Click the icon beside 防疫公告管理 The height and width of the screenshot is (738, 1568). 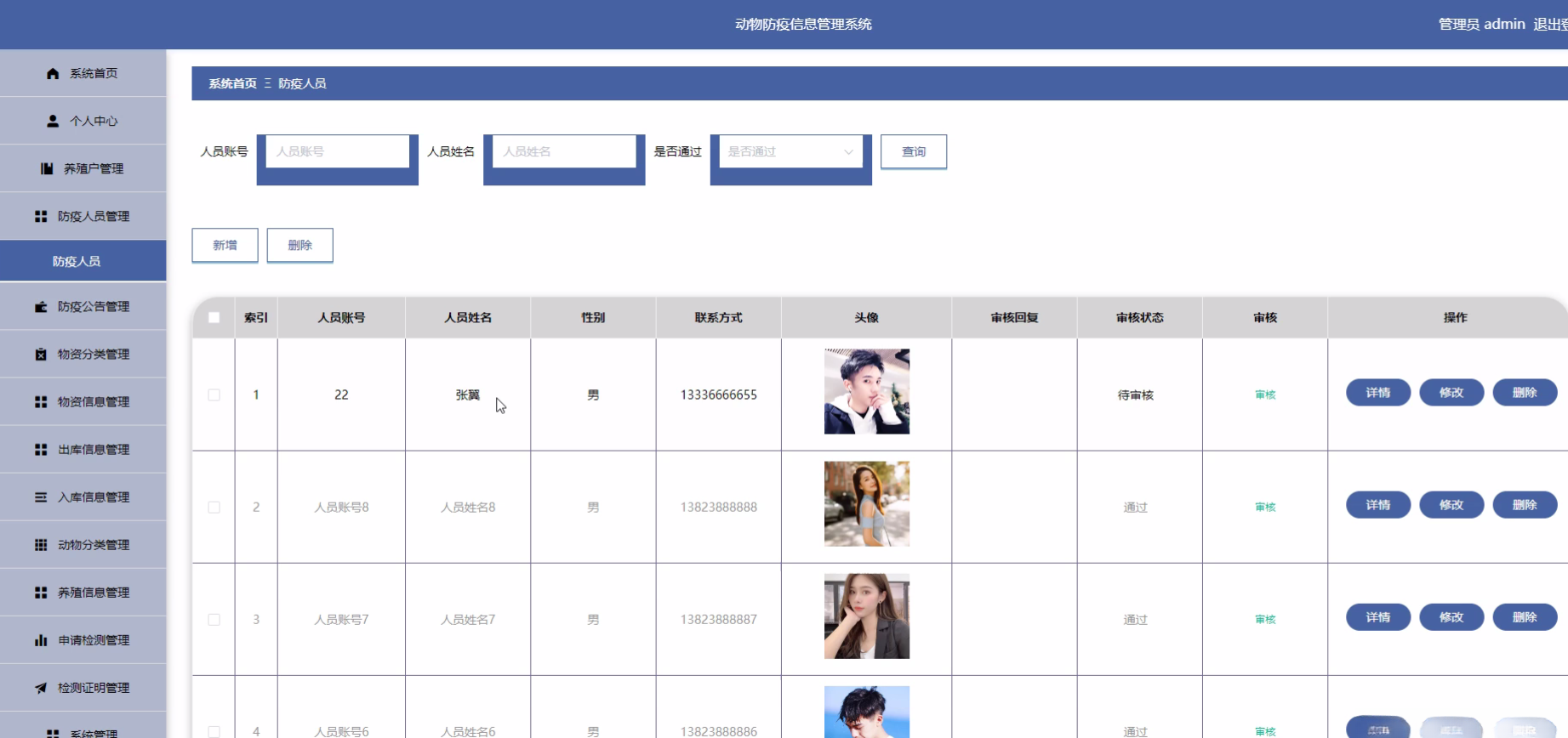(41, 307)
